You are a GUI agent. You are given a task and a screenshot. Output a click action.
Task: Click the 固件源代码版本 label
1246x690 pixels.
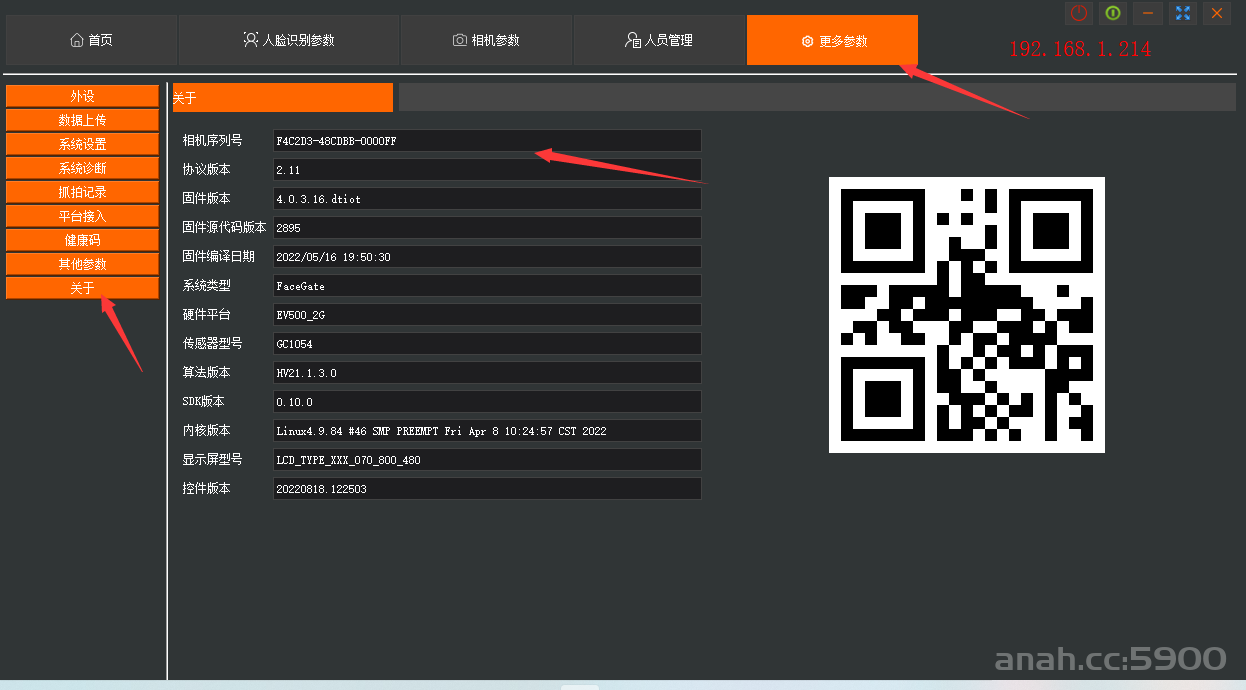coord(224,227)
